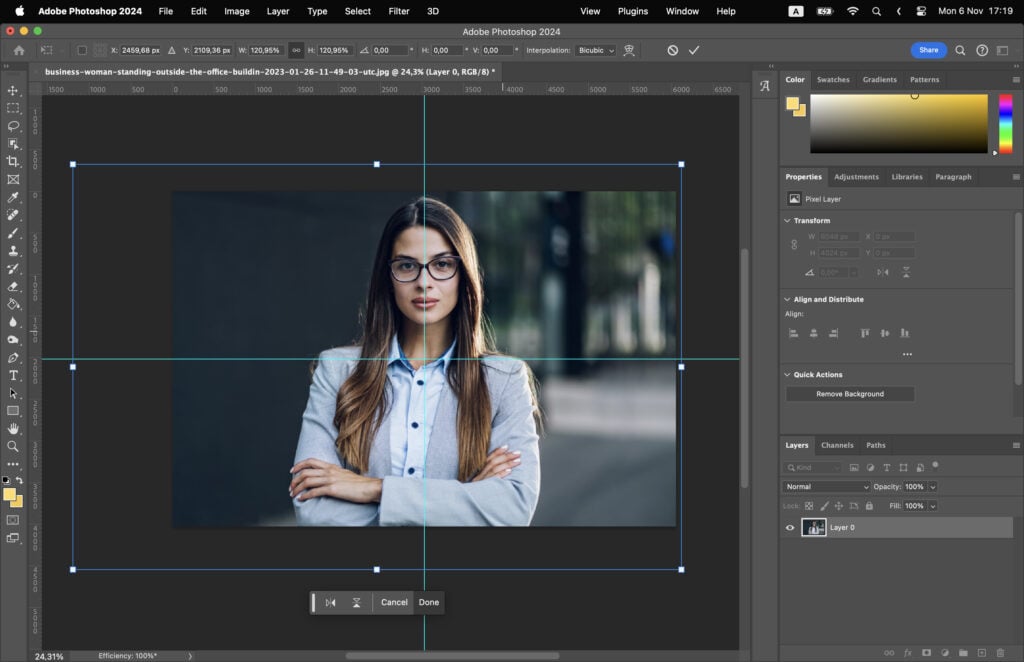Open the Interpolation dropdown in options bar
Viewport: 1024px width, 662px height.
596,50
